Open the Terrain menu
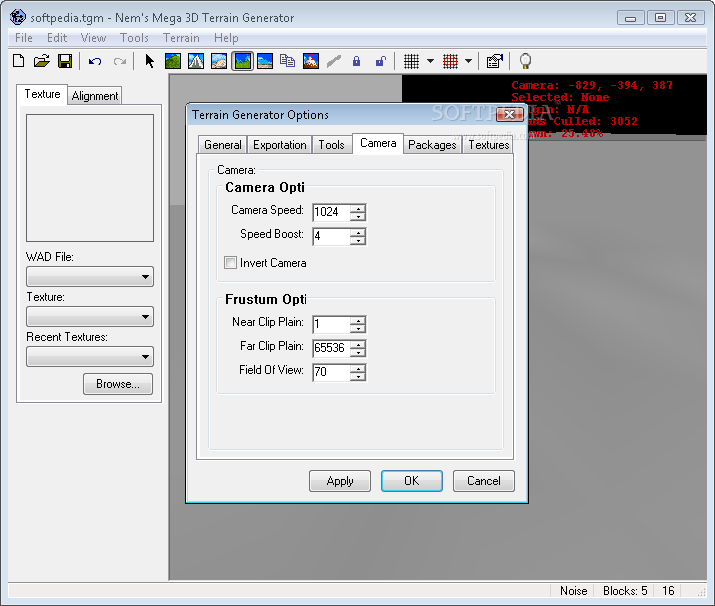 pos(181,38)
